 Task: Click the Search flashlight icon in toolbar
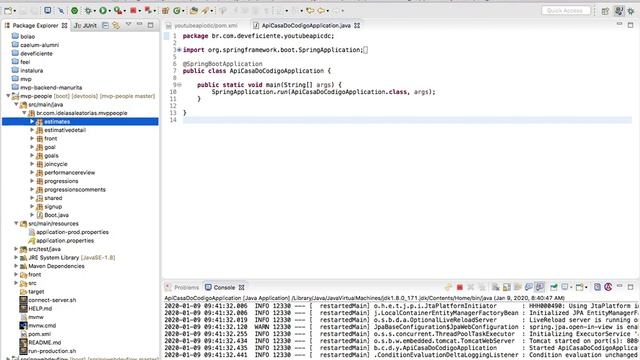tap(204, 11)
